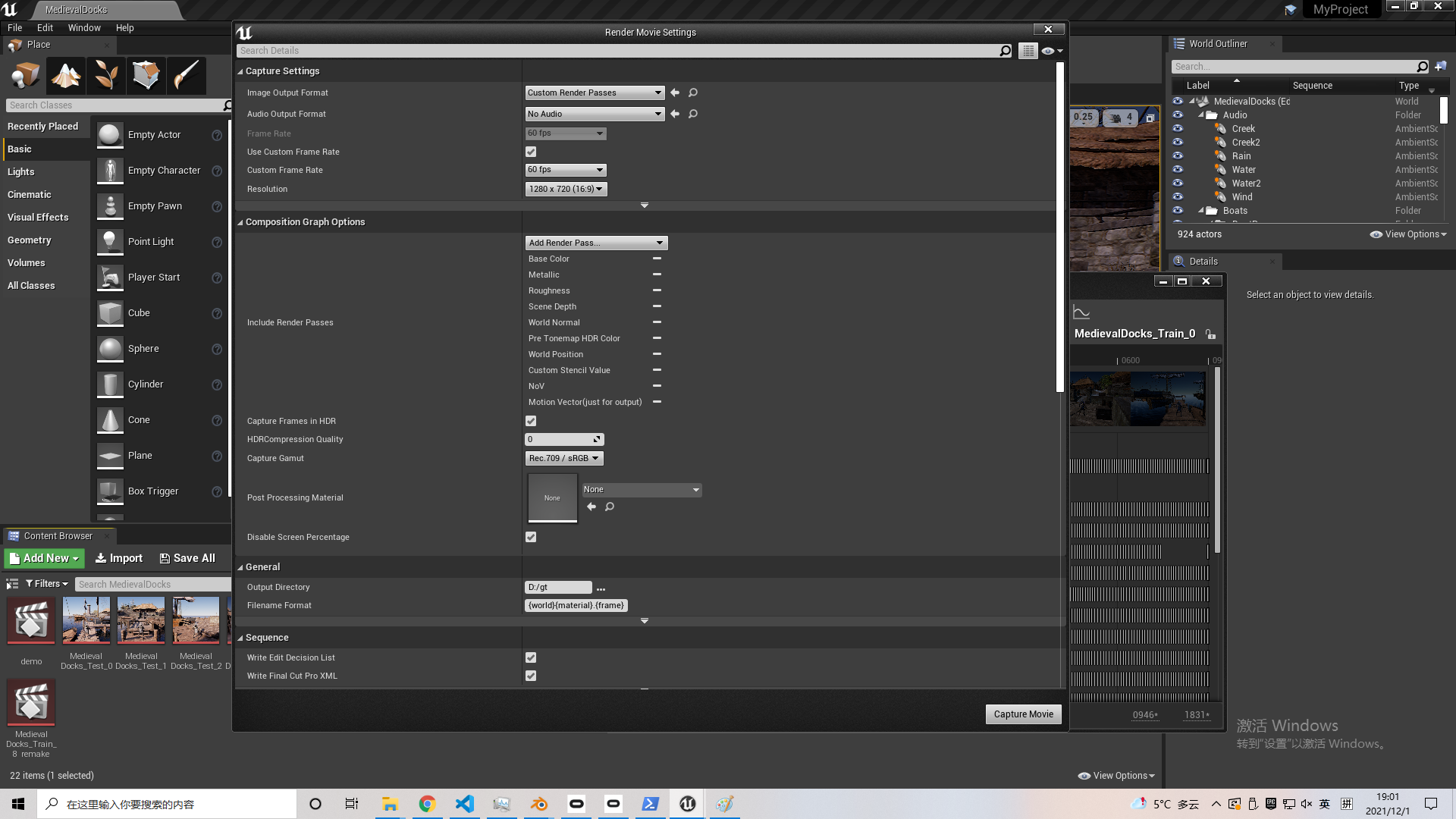Select the Landscape mode icon
Viewport: 1456px width, 819px height.
tap(66, 75)
